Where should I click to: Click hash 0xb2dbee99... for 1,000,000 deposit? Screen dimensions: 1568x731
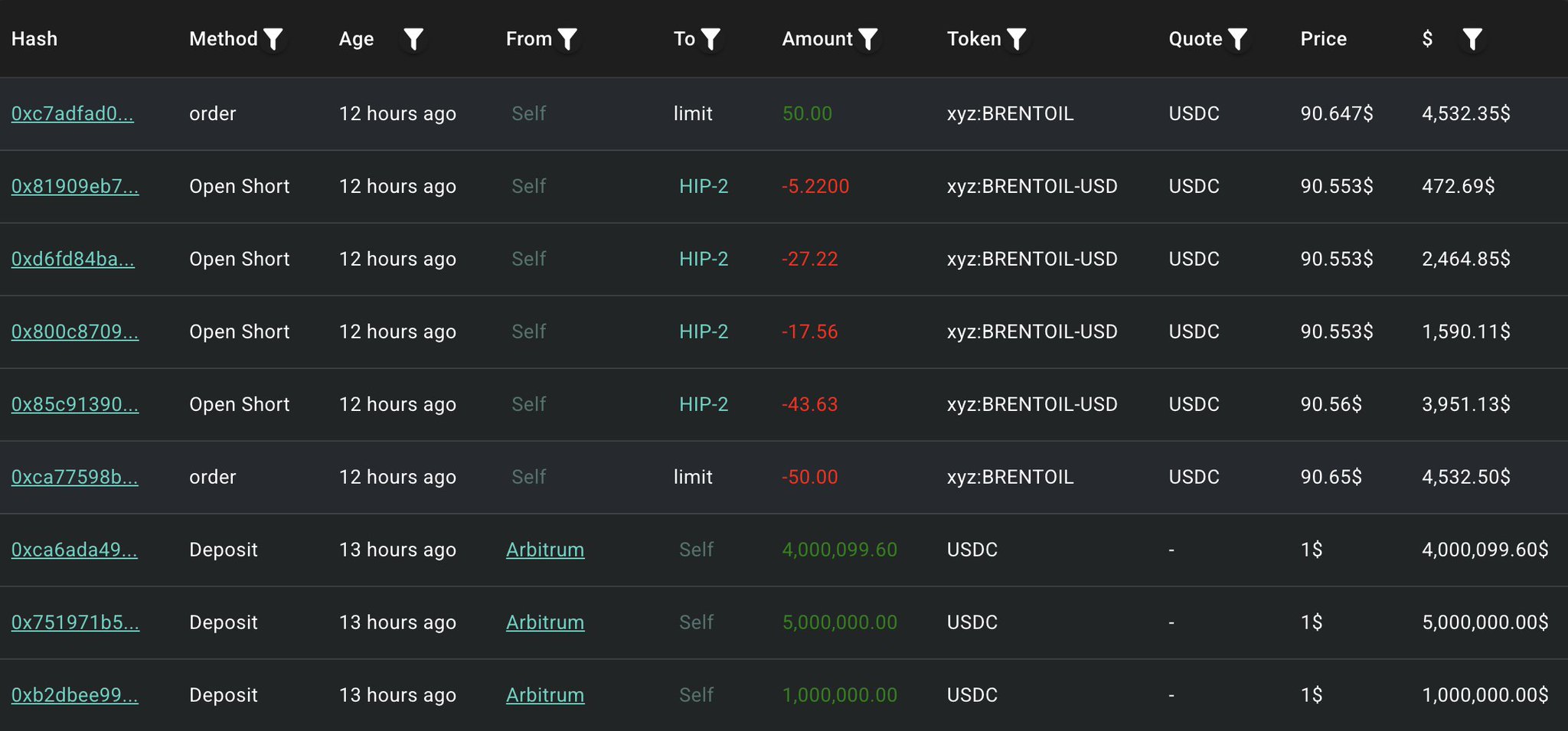(x=75, y=695)
